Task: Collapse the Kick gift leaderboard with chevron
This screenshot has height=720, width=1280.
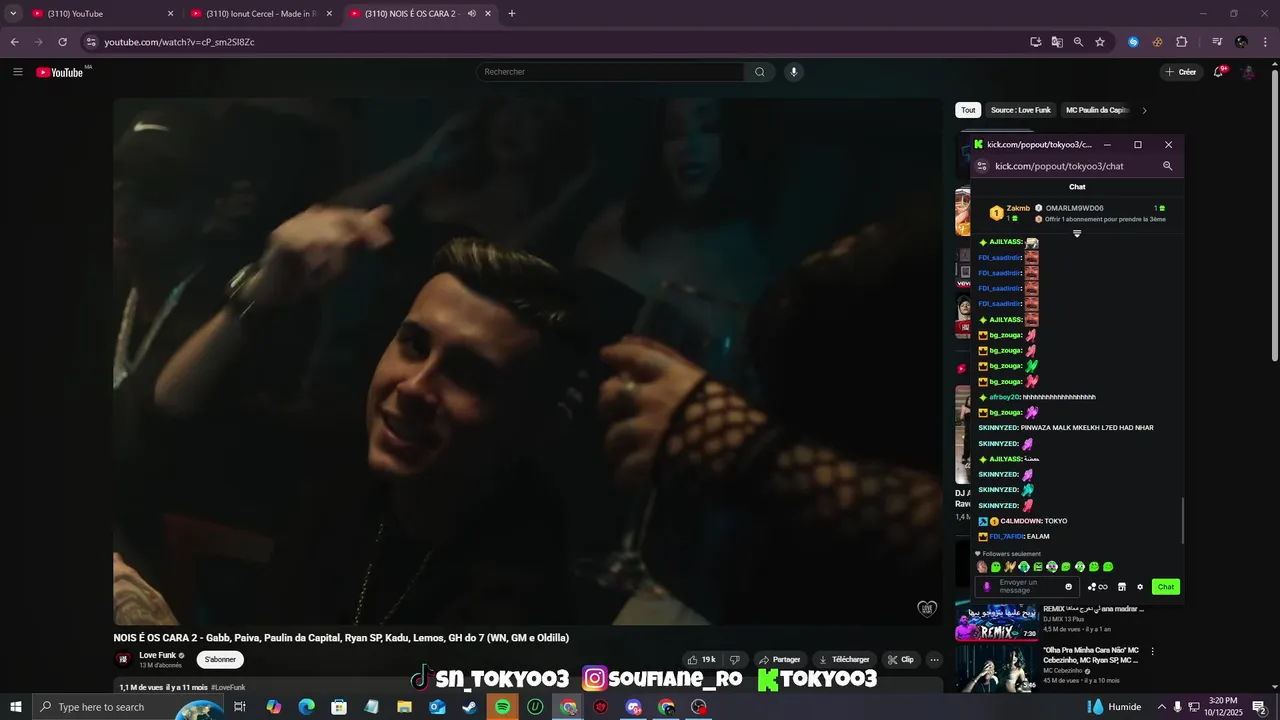Action: point(1077,234)
